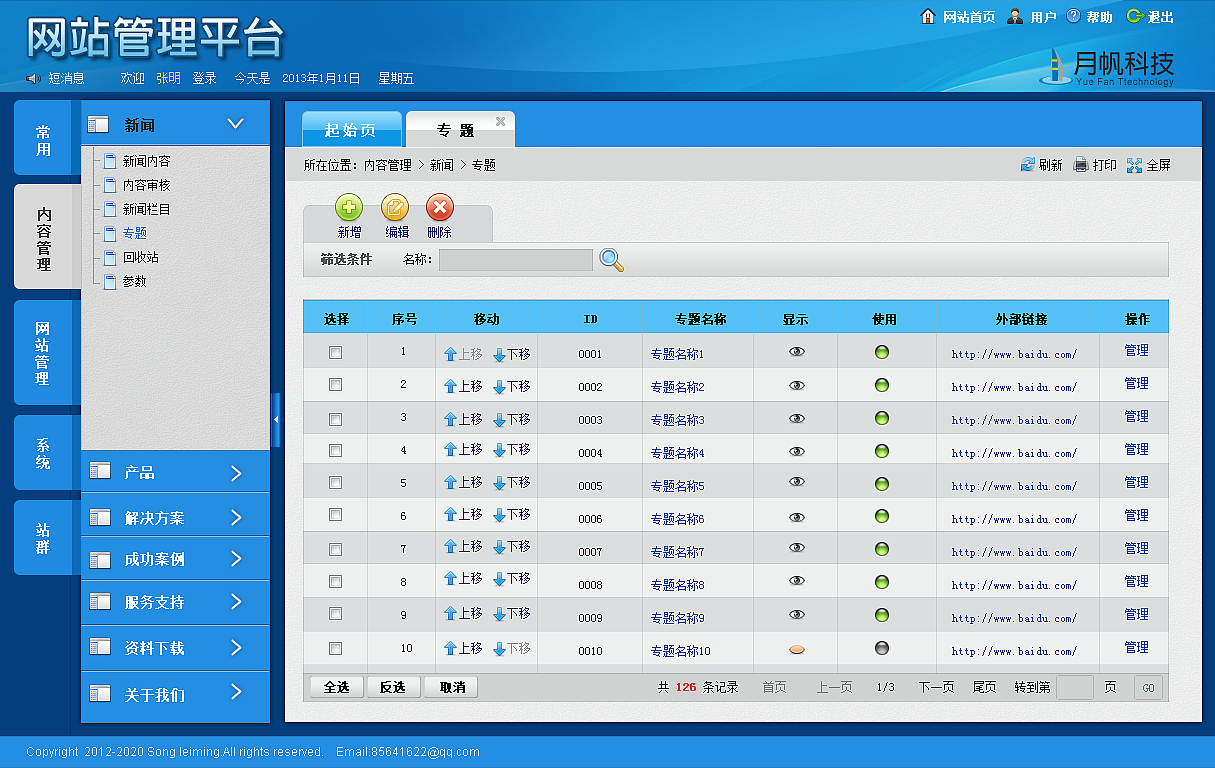Open the 站群 side tab
Image resolution: width=1215 pixels, height=768 pixels.
click(x=42, y=538)
